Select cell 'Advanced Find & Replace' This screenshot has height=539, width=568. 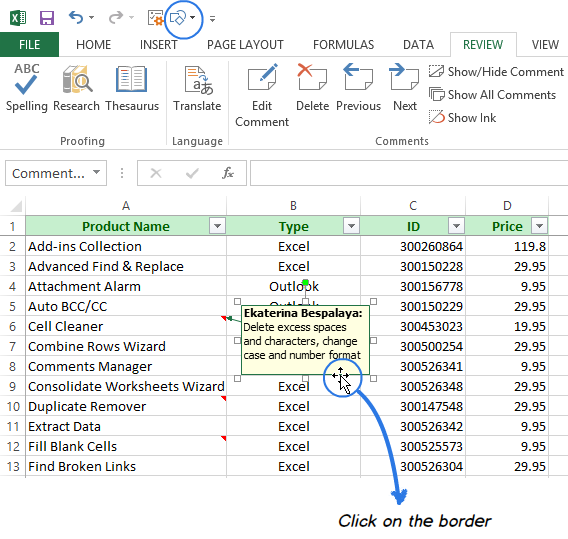point(126,266)
